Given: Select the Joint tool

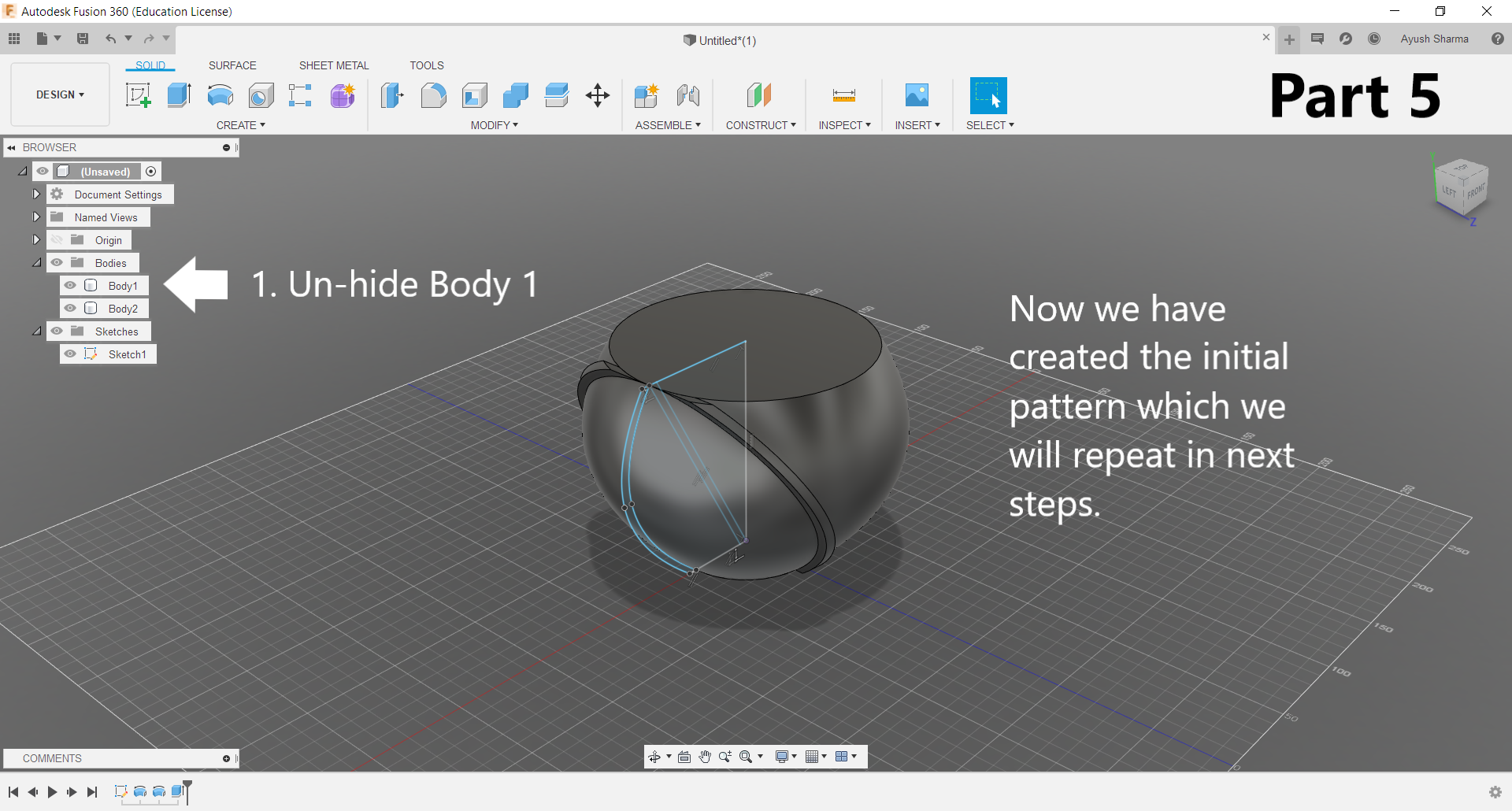Looking at the screenshot, I should pyautogui.click(x=688, y=95).
